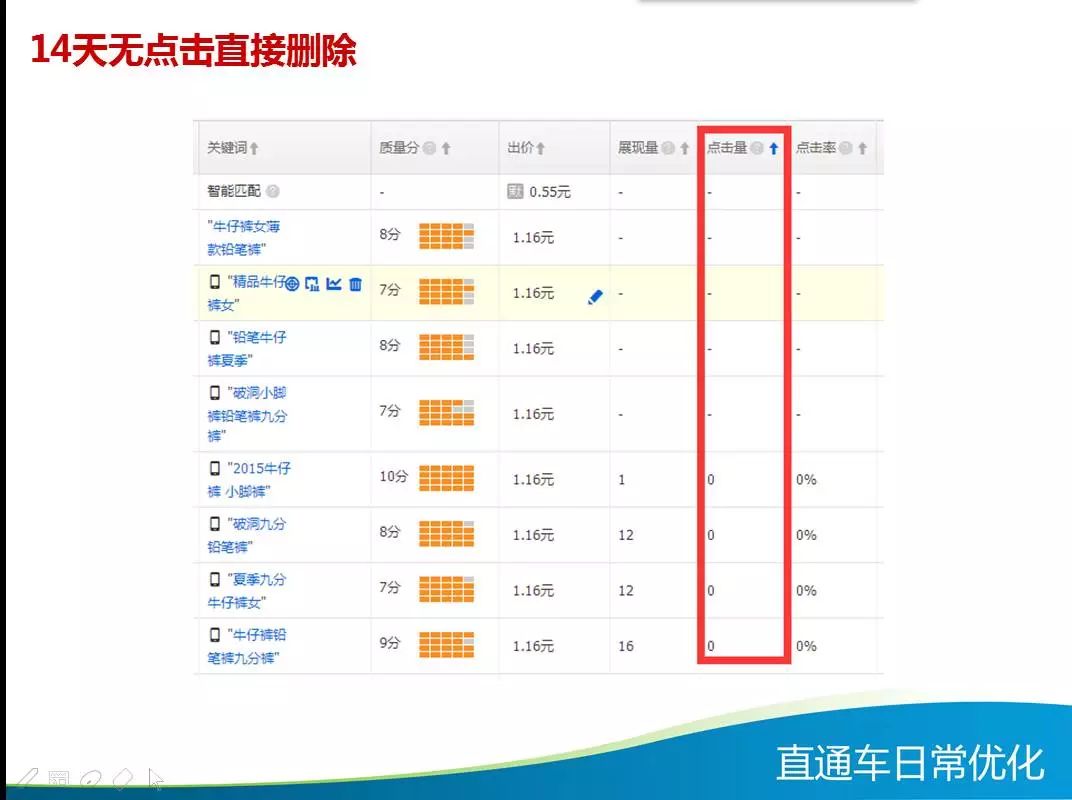1072x800 pixels.
Task: Click 1.16元 bid in 铅笔牛仔裤夏季 row
Action: pos(533,349)
